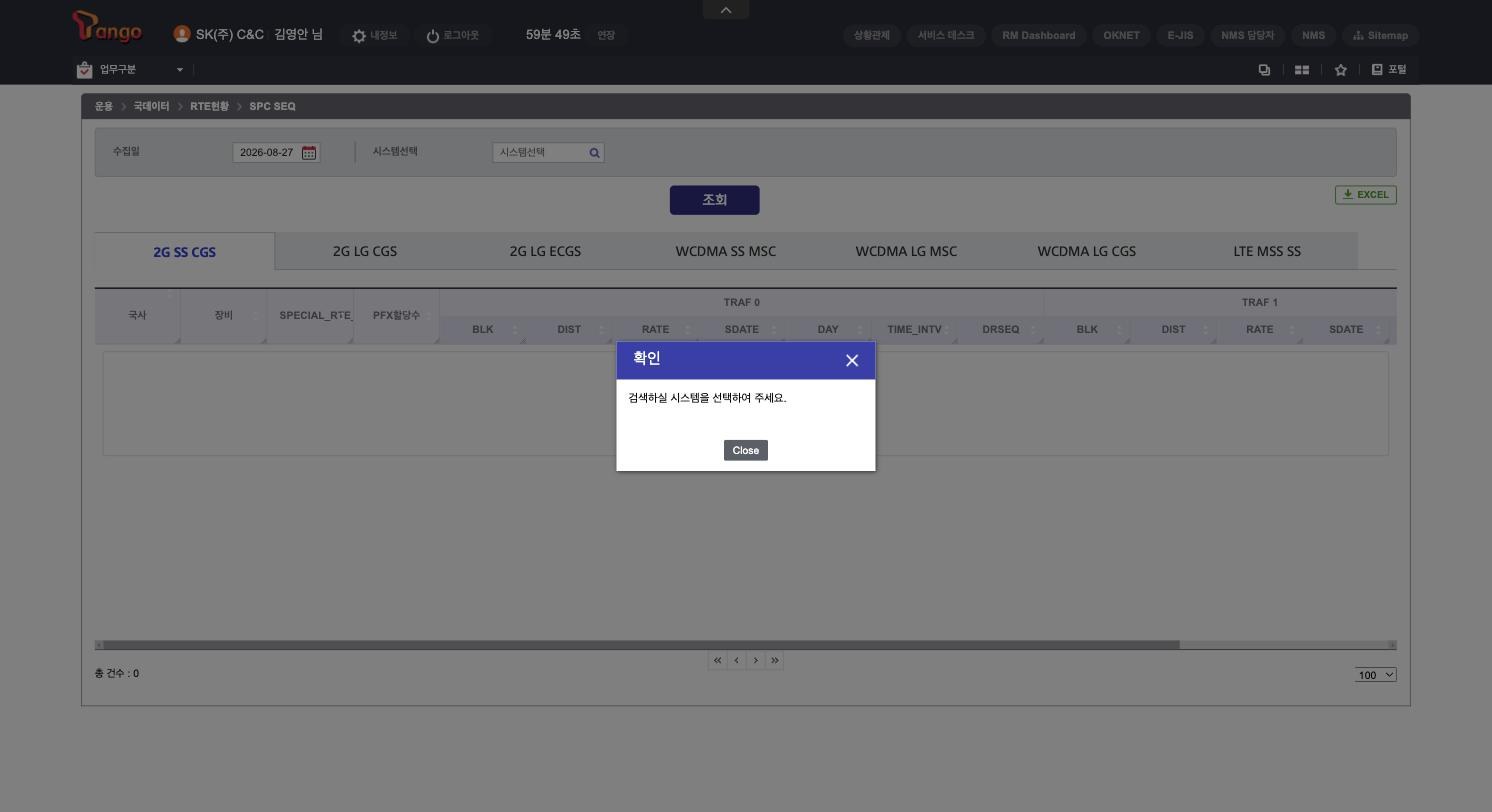Image resolution: width=1492 pixels, height=812 pixels.
Task: Go to the first page arrow
Action: click(x=717, y=660)
